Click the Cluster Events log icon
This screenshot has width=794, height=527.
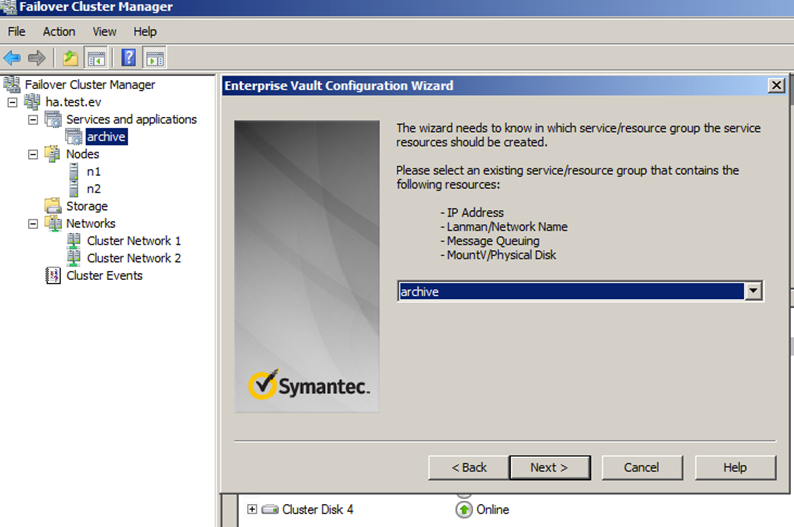point(53,275)
